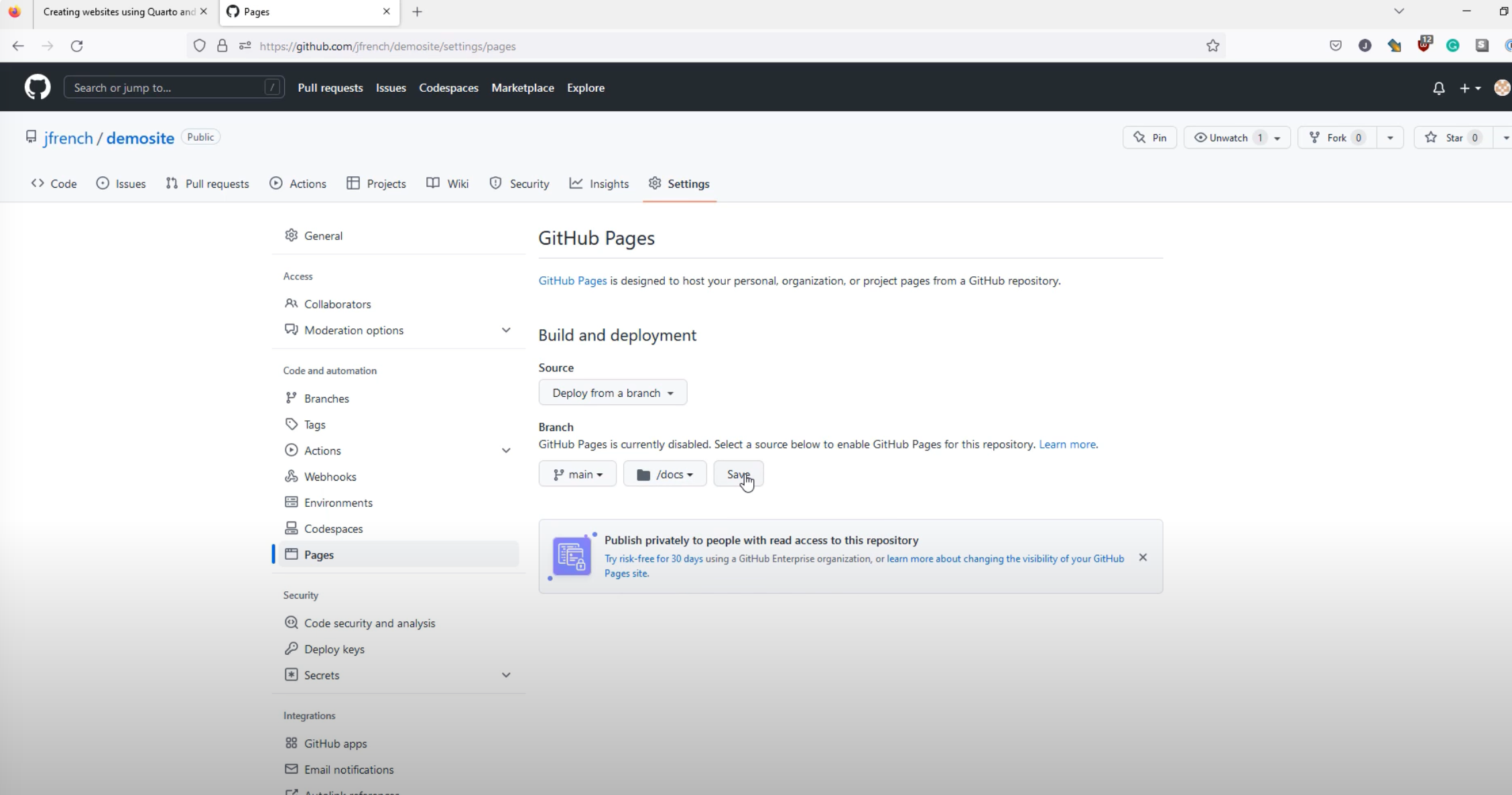Open Fork options dropdown arrow
The height and width of the screenshot is (795, 1512).
click(x=1390, y=138)
